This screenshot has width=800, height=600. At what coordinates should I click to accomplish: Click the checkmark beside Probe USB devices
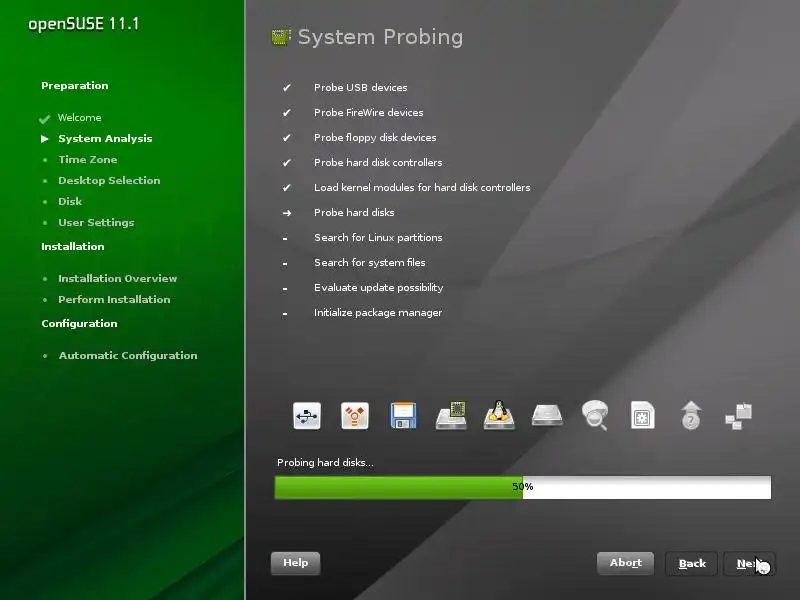287,88
